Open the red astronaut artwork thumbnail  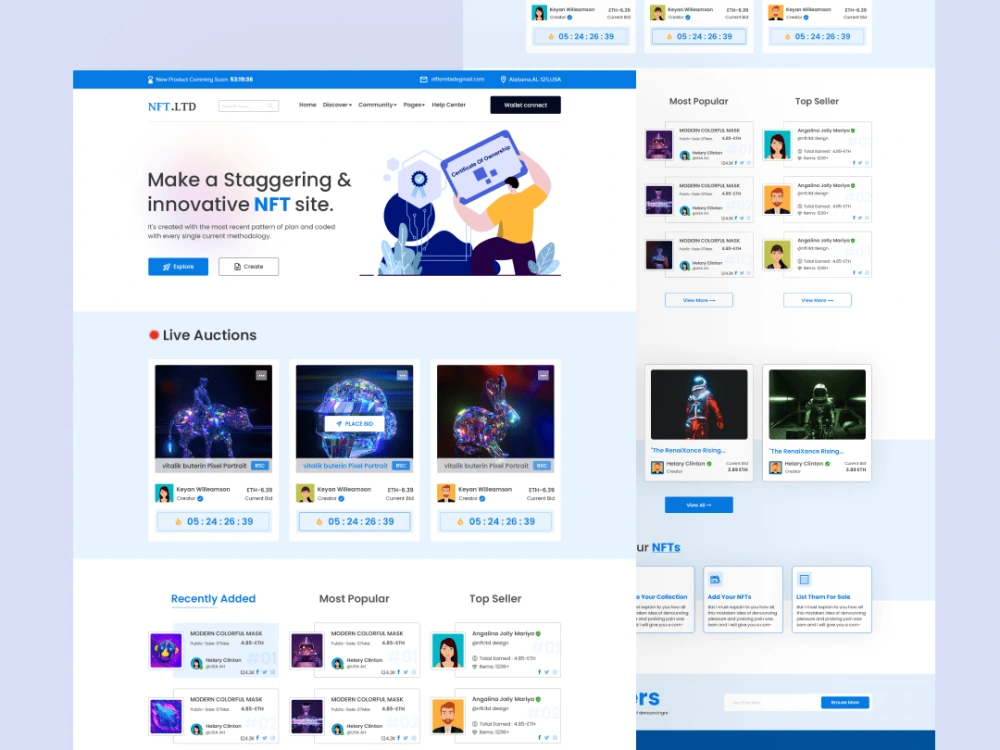(x=699, y=404)
